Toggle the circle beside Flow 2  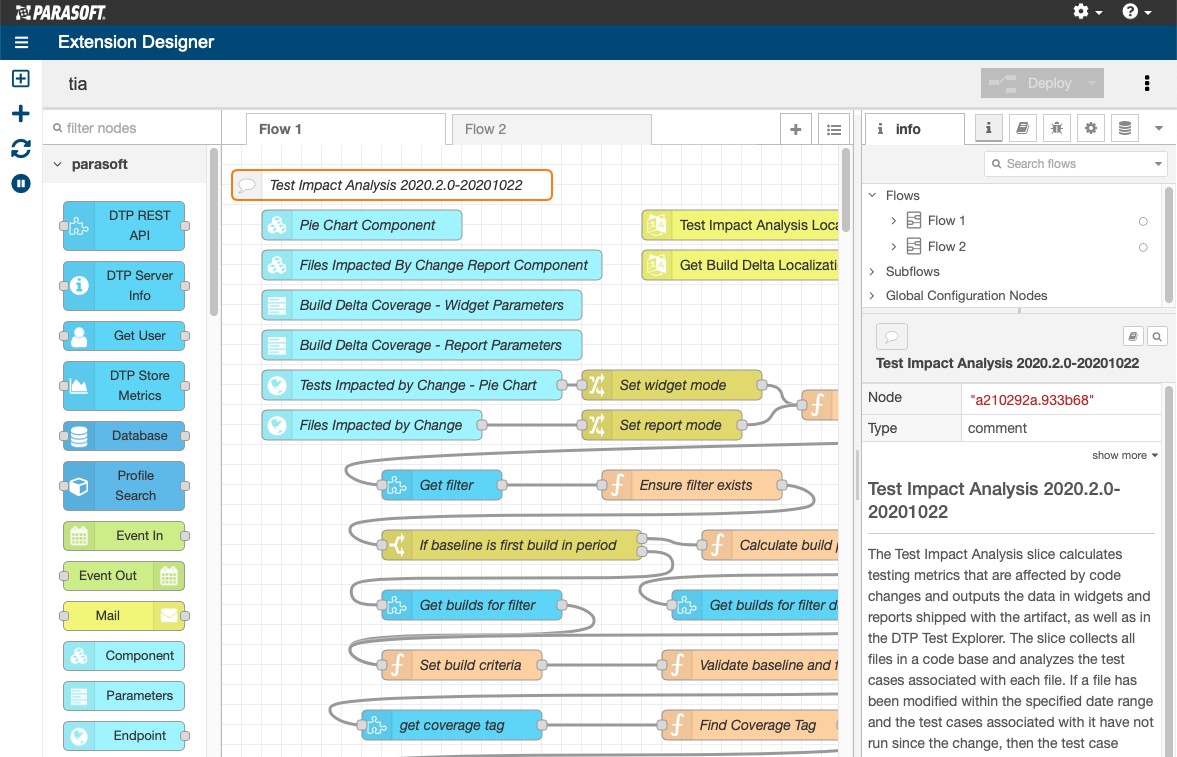click(x=1143, y=247)
